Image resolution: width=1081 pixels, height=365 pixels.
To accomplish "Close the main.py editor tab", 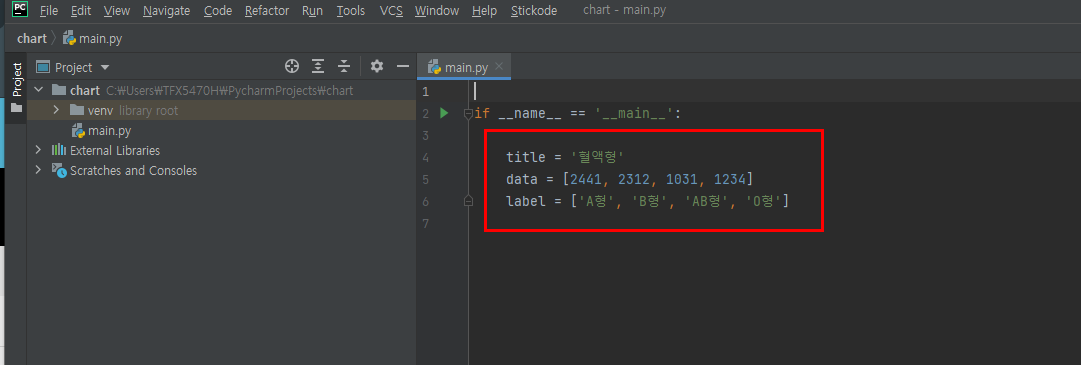I will [500, 67].
